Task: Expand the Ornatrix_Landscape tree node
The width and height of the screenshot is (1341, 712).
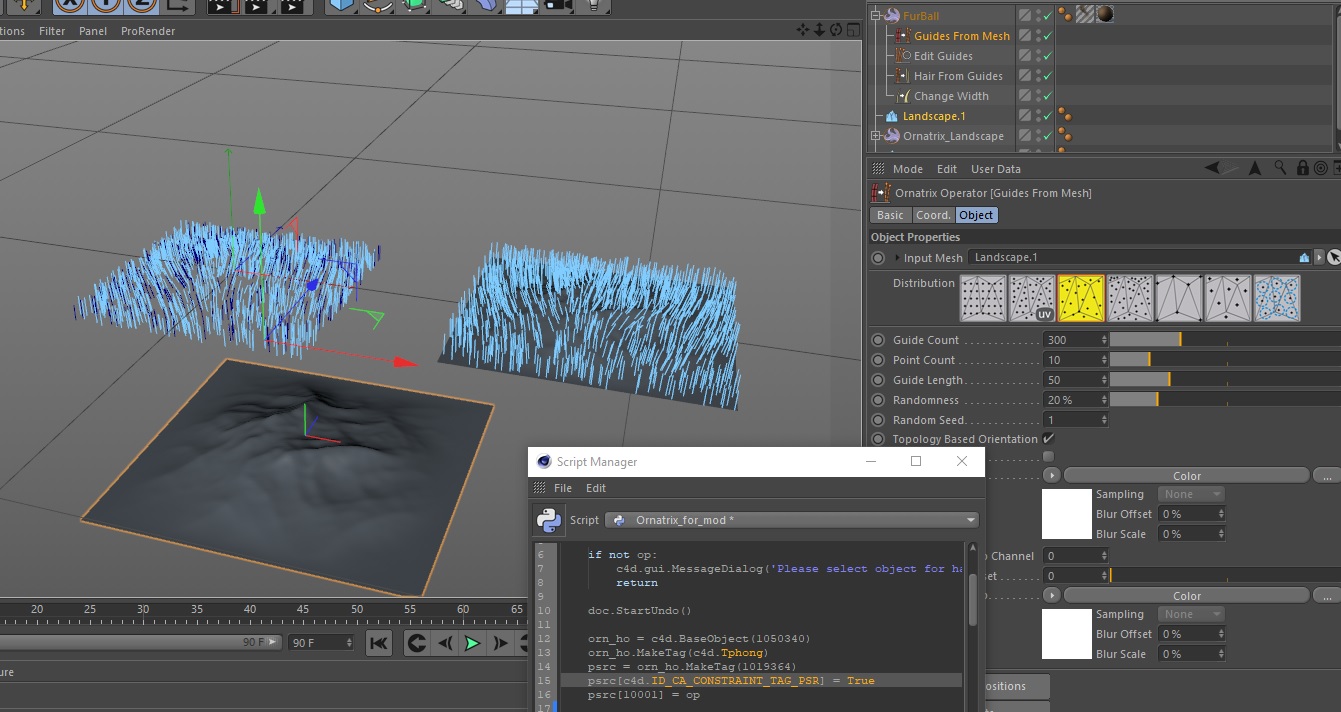Action: (876, 136)
